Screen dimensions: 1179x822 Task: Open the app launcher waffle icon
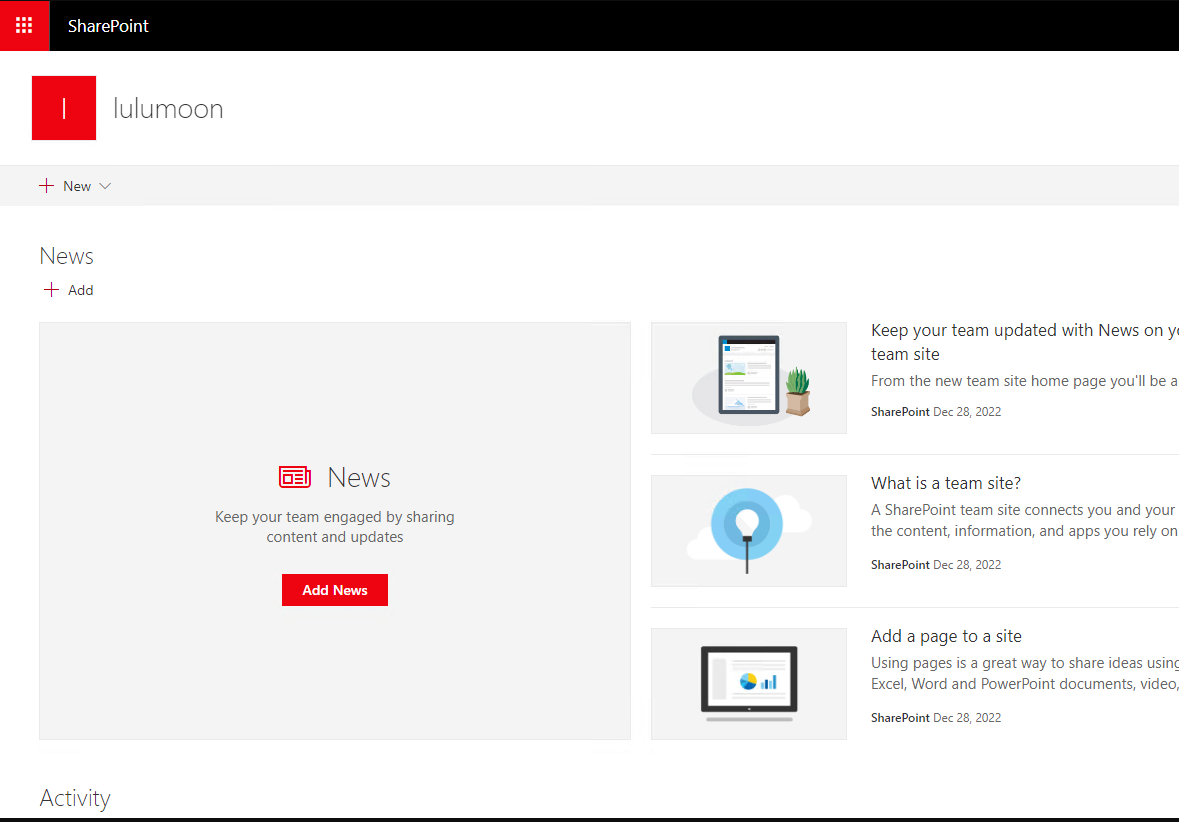24,26
